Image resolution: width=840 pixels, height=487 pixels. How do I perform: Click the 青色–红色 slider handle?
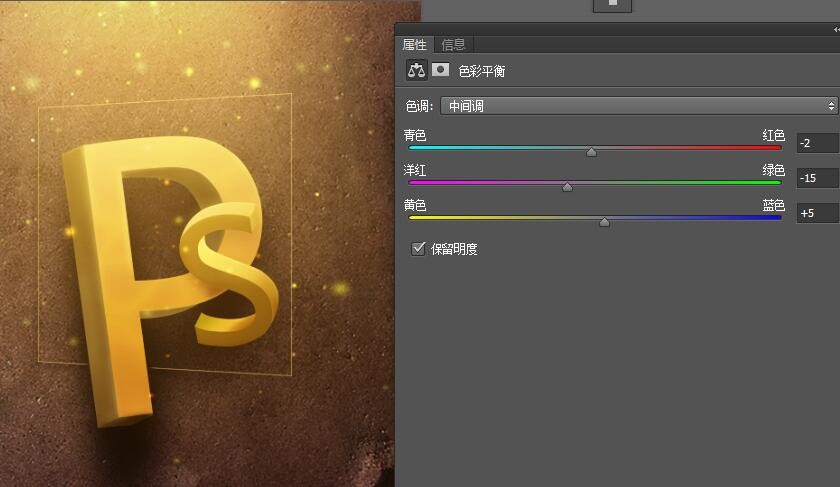click(x=591, y=152)
